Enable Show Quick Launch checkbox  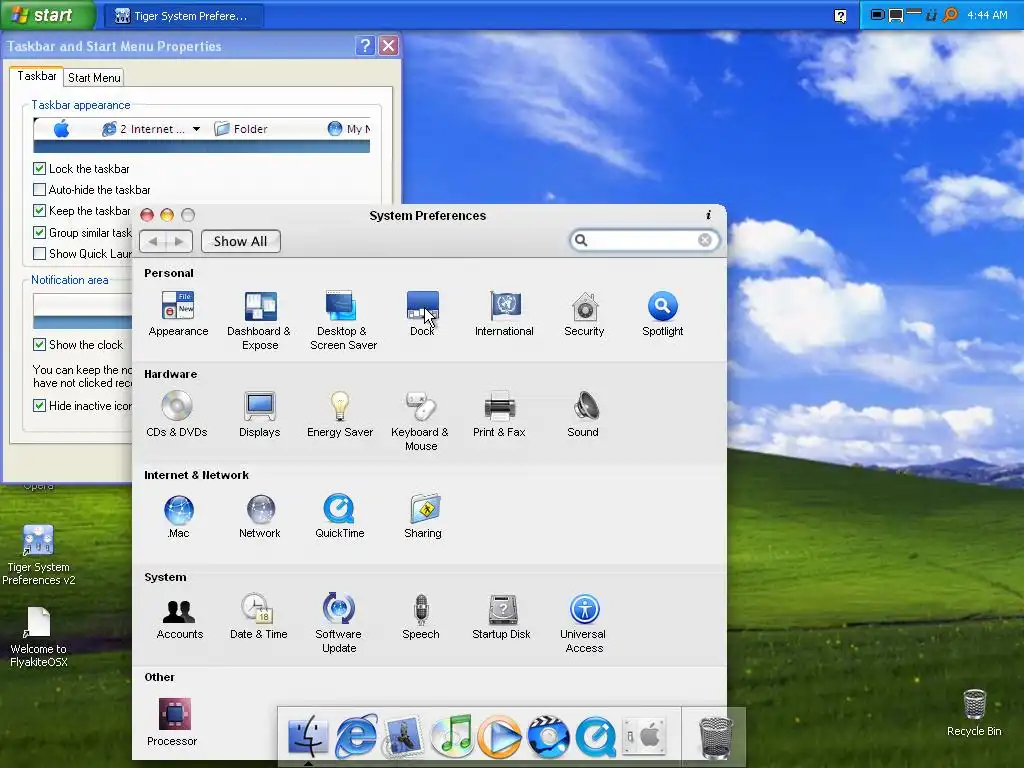(39, 253)
